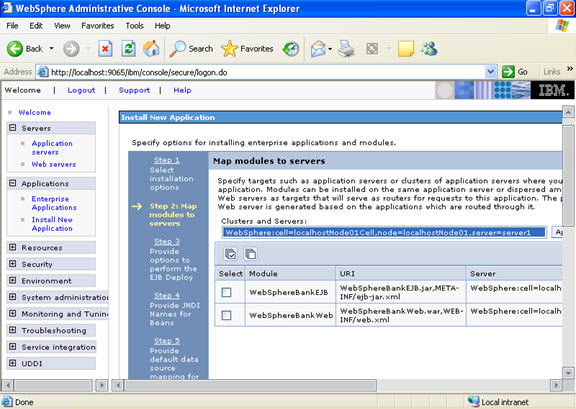Image resolution: width=576 pixels, height=409 pixels.
Task: Click the address URL field
Action: pyautogui.click(x=267, y=72)
